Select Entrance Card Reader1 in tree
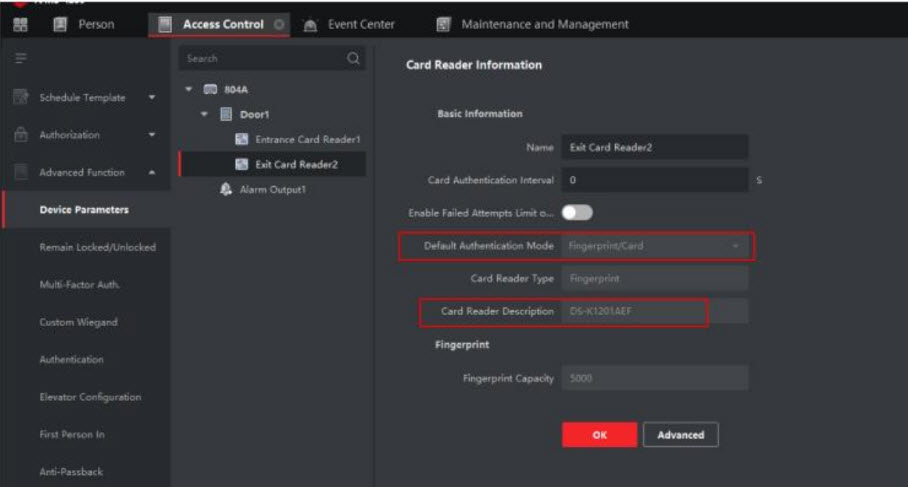908x487 pixels. 306,140
